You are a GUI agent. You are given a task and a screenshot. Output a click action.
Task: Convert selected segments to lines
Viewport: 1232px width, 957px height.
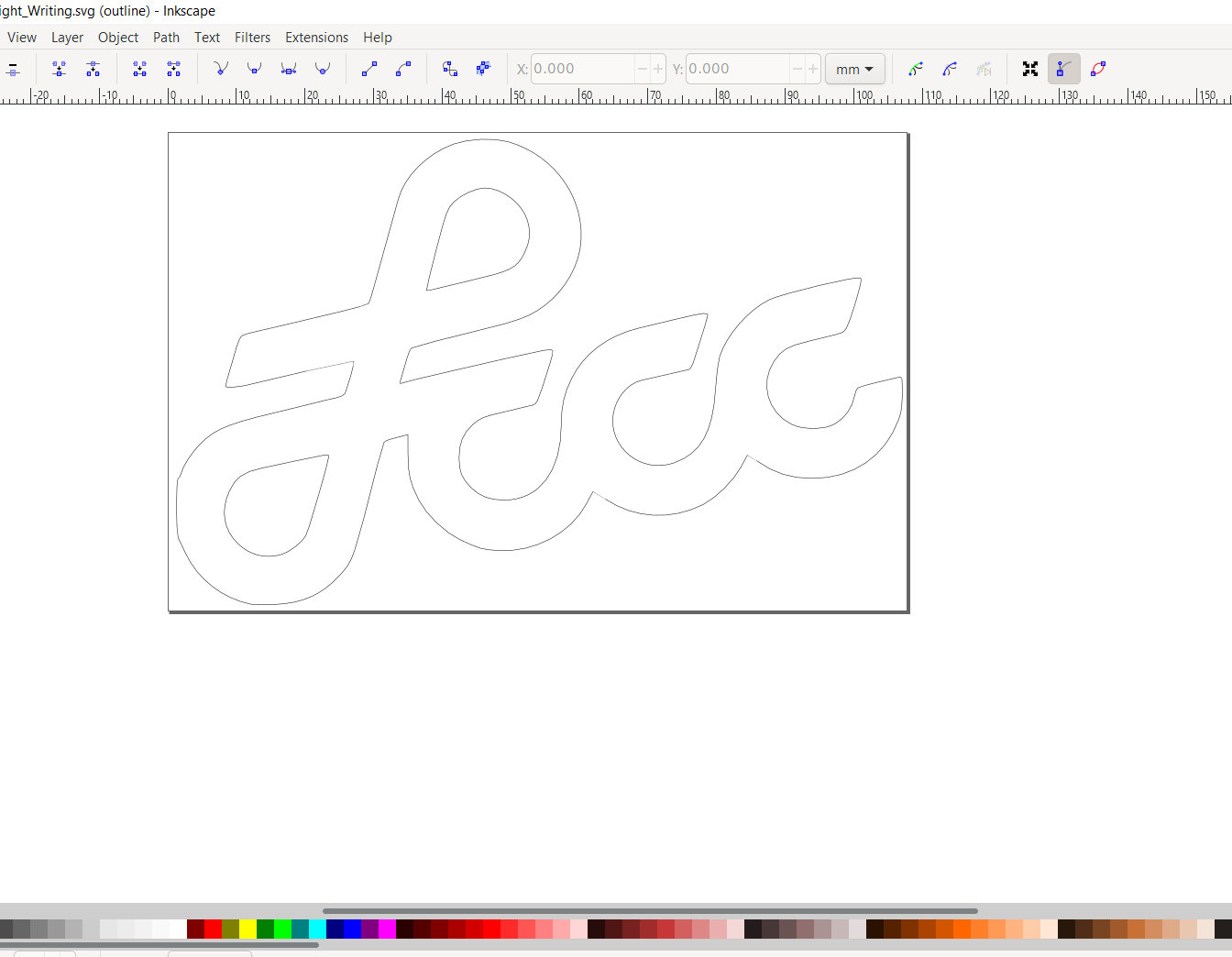coord(368,69)
